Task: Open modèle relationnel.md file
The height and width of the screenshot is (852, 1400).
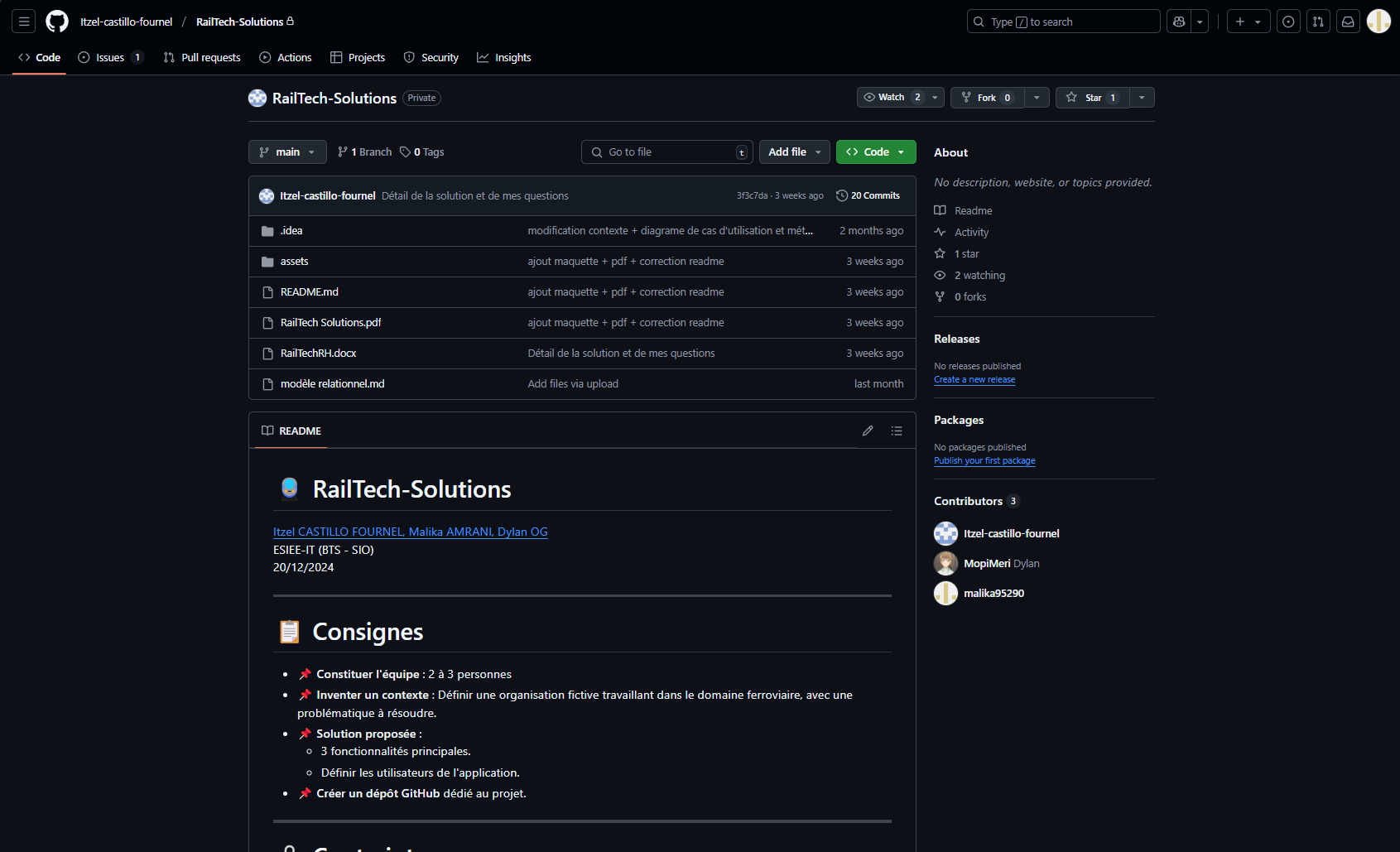Action: (x=332, y=384)
